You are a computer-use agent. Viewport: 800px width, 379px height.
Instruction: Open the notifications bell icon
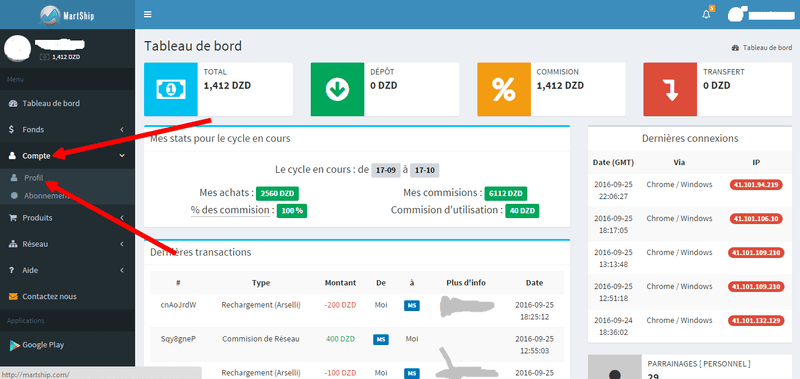pyautogui.click(x=707, y=14)
